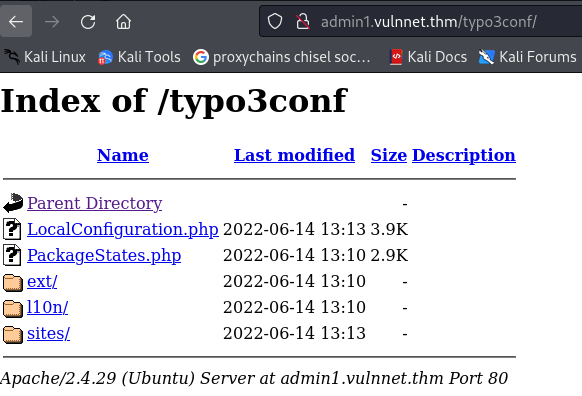Click the insecure connection padlock icon
The width and height of the screenshot is (582, 396).
tap(303, 22)
